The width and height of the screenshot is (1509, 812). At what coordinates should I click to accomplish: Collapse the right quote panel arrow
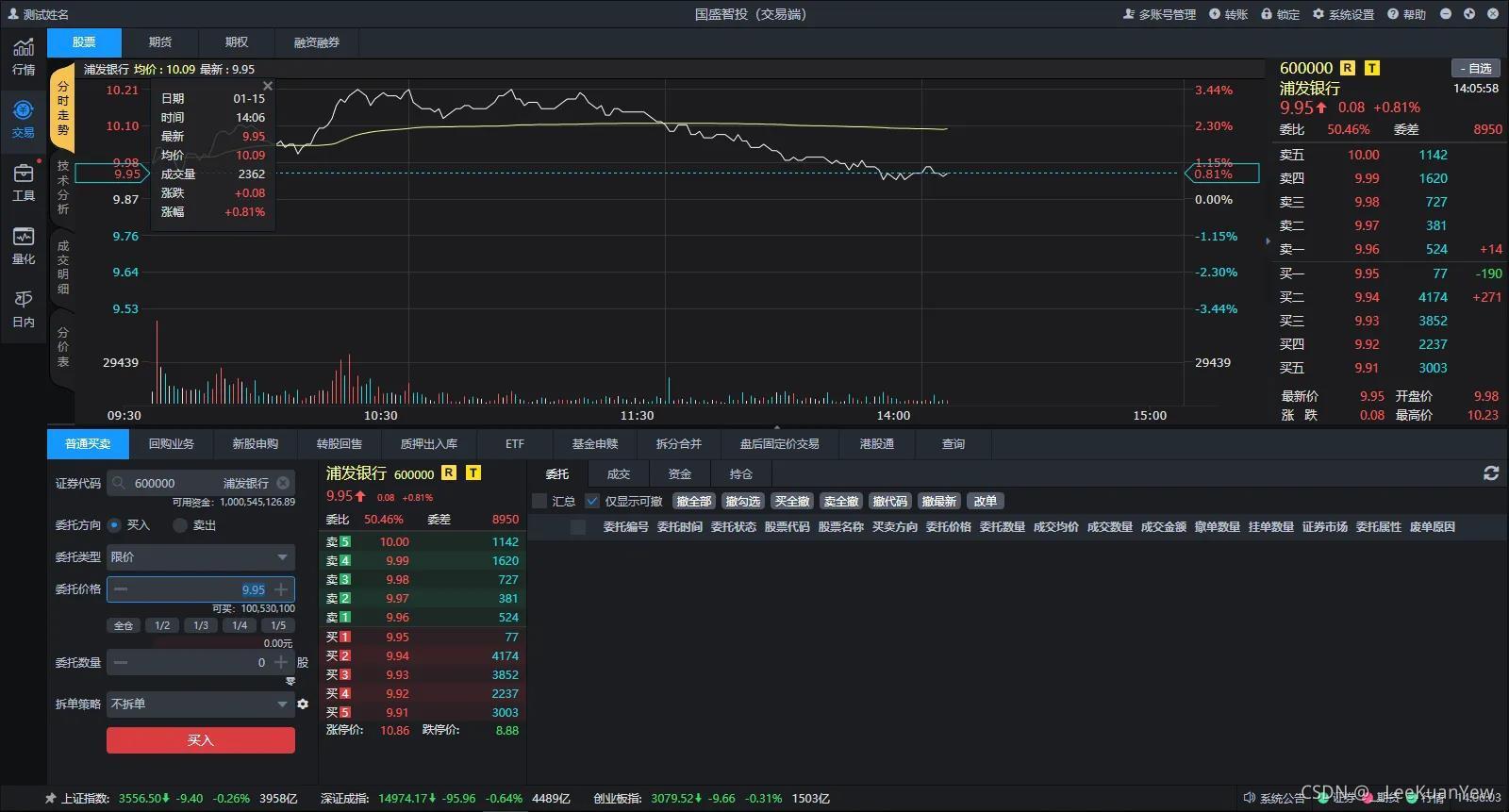tap(1268, 241)
